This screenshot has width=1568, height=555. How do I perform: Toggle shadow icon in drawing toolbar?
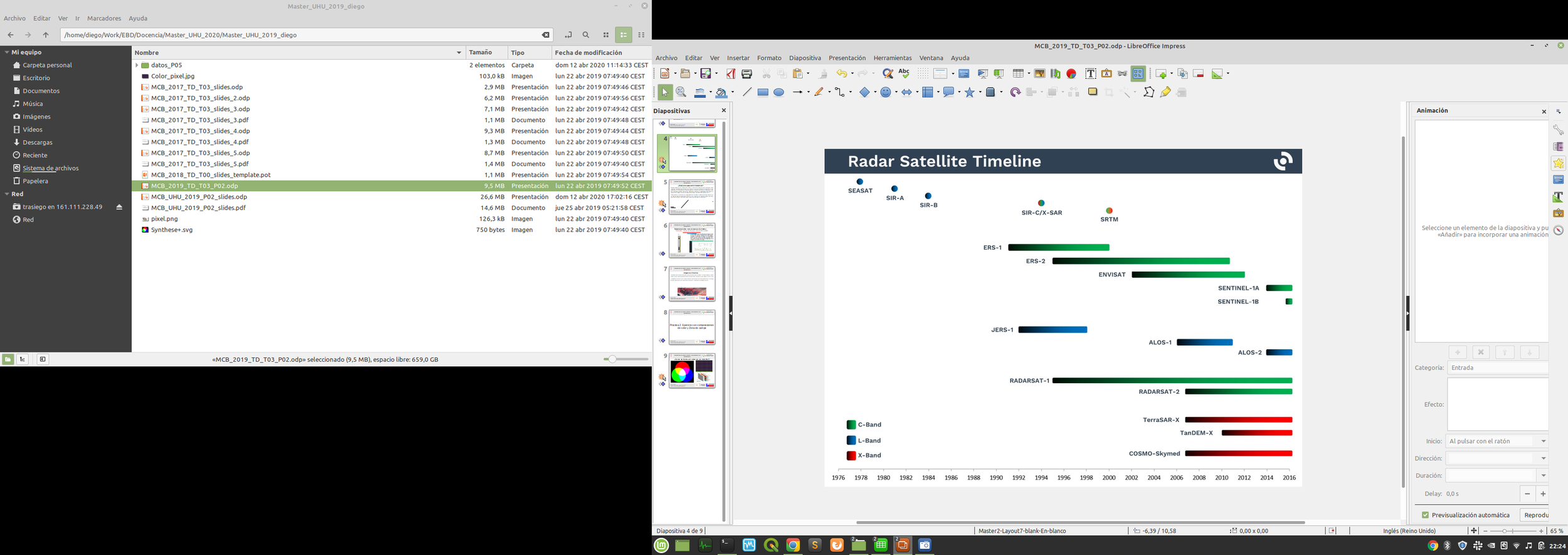[1093, 92]
